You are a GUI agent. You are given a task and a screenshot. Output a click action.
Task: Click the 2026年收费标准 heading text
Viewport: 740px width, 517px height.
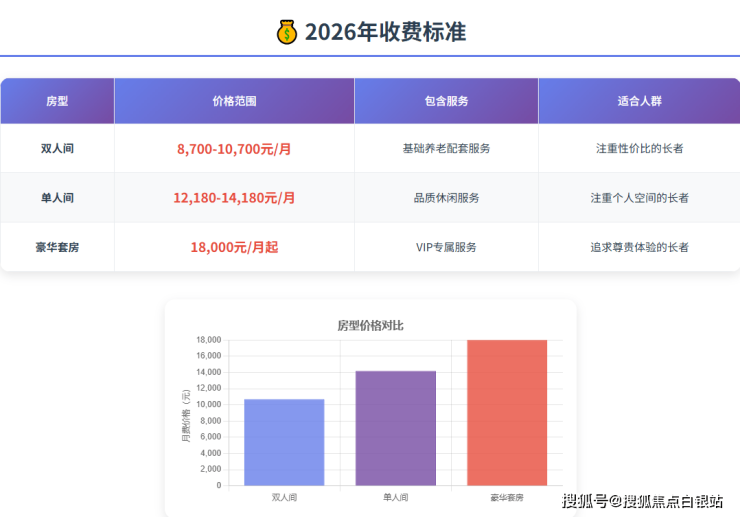(385, 32)
